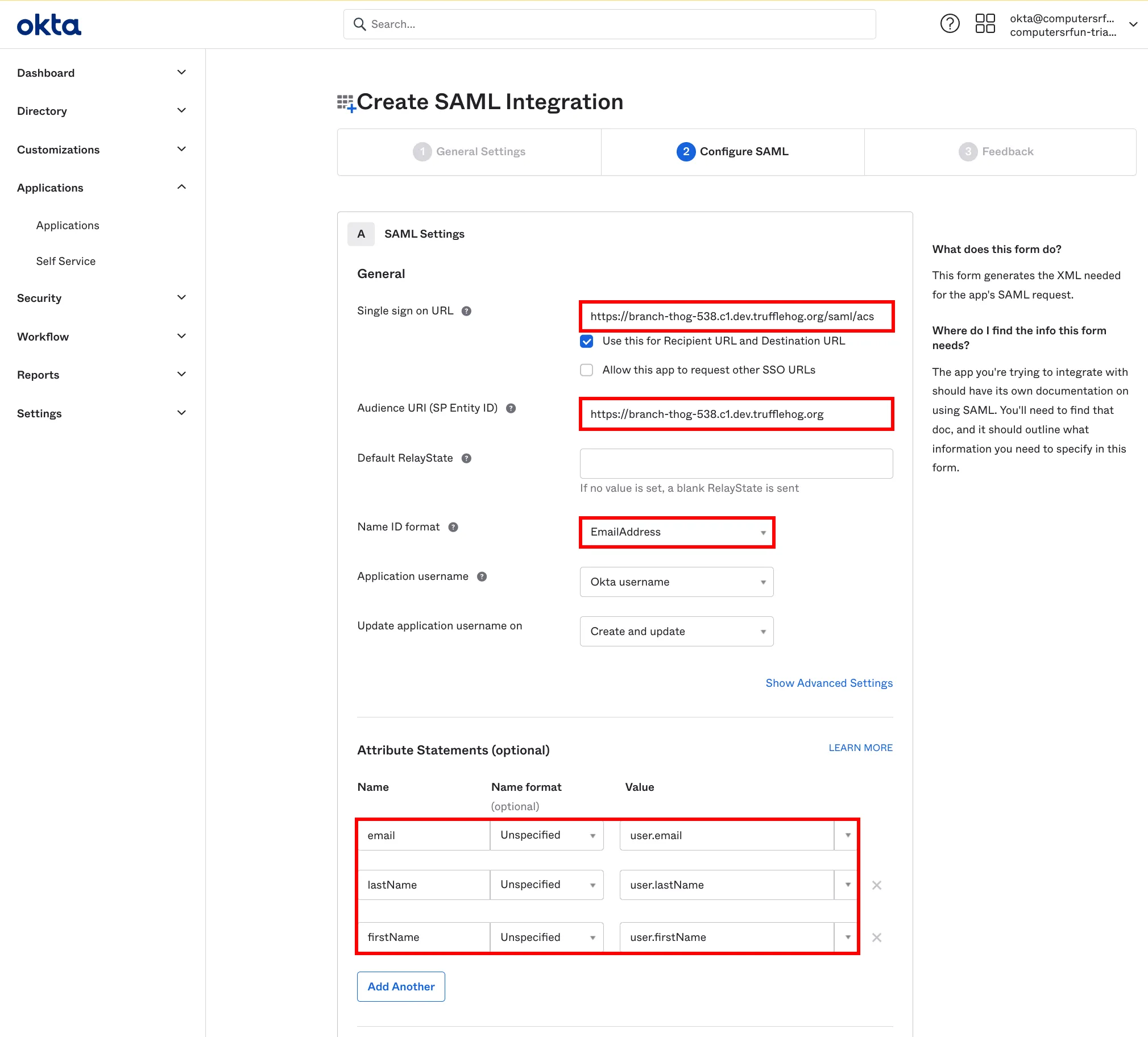Open Self Service in sidebar
Image resolution: width=1148 pixels, height=1037 pixels.
click(66, 262)
